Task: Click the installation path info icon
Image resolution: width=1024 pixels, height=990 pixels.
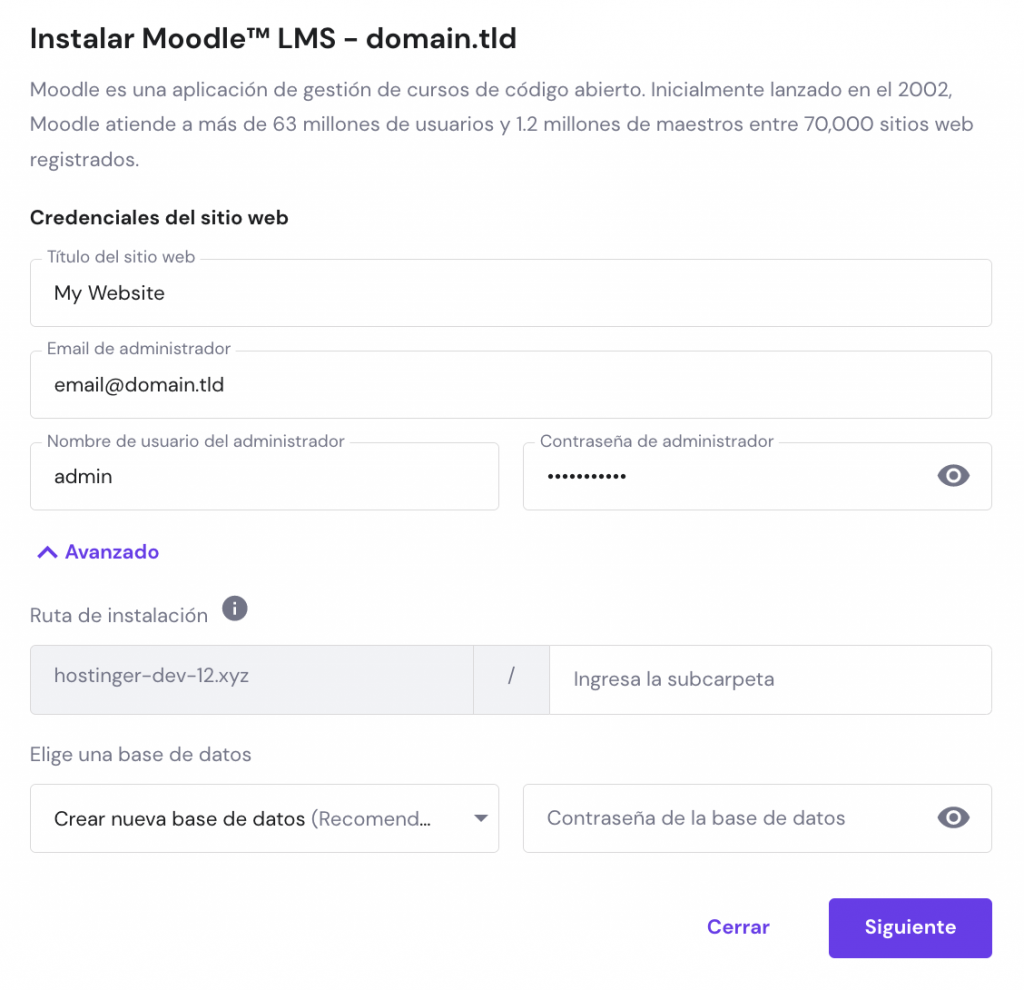Action: [x=235, y=608]
